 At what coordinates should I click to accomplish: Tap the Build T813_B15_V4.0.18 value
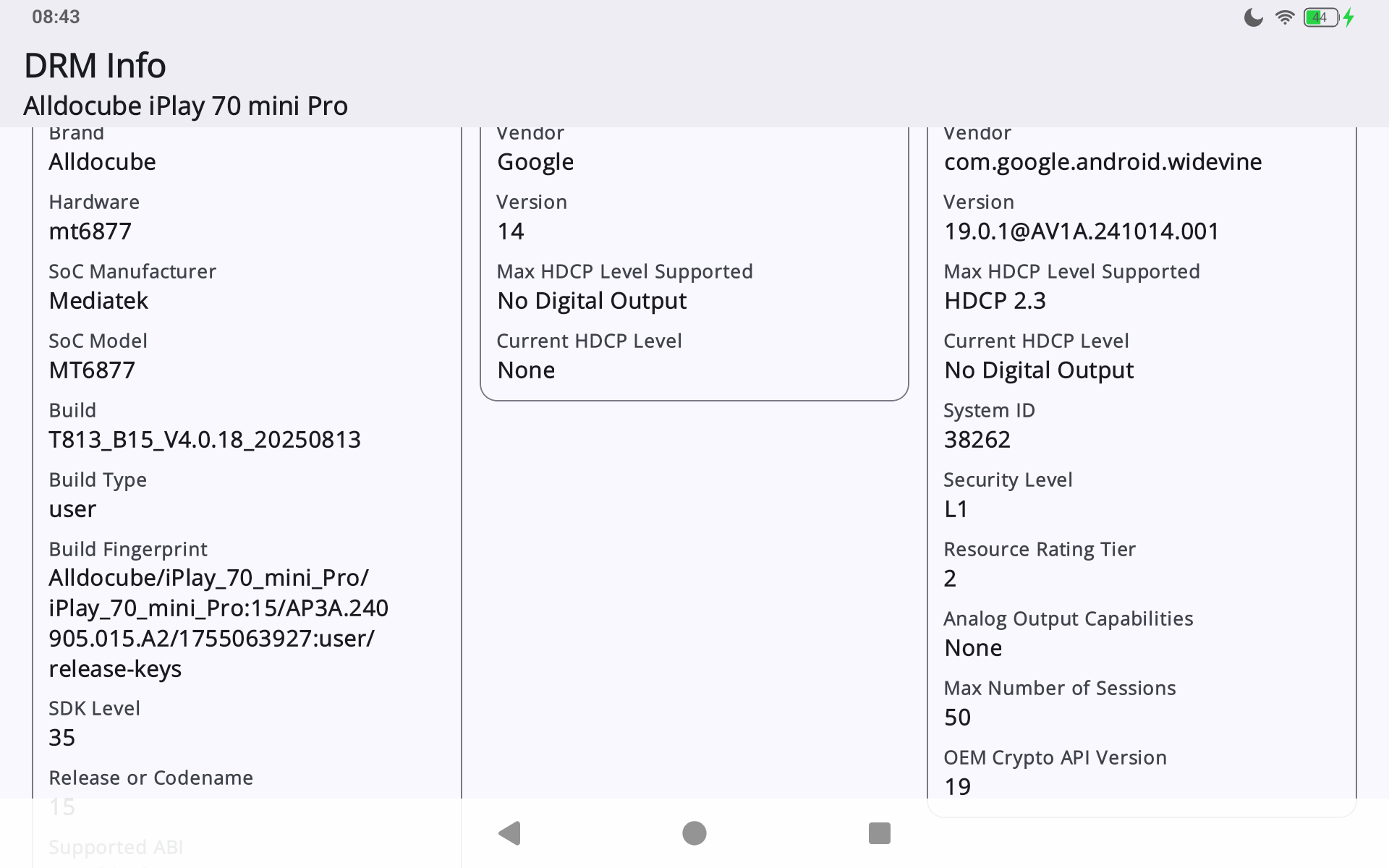pyautogui.click(x=204, y=440)
